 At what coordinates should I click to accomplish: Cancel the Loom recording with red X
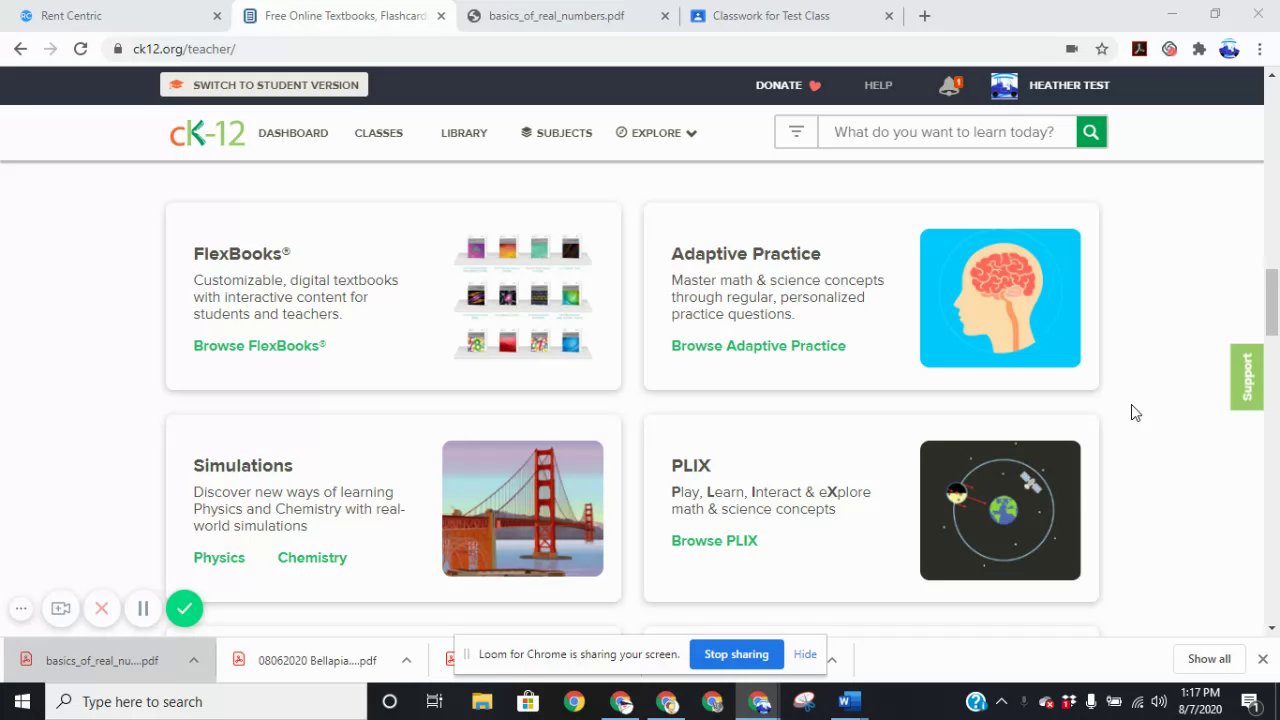102,608
